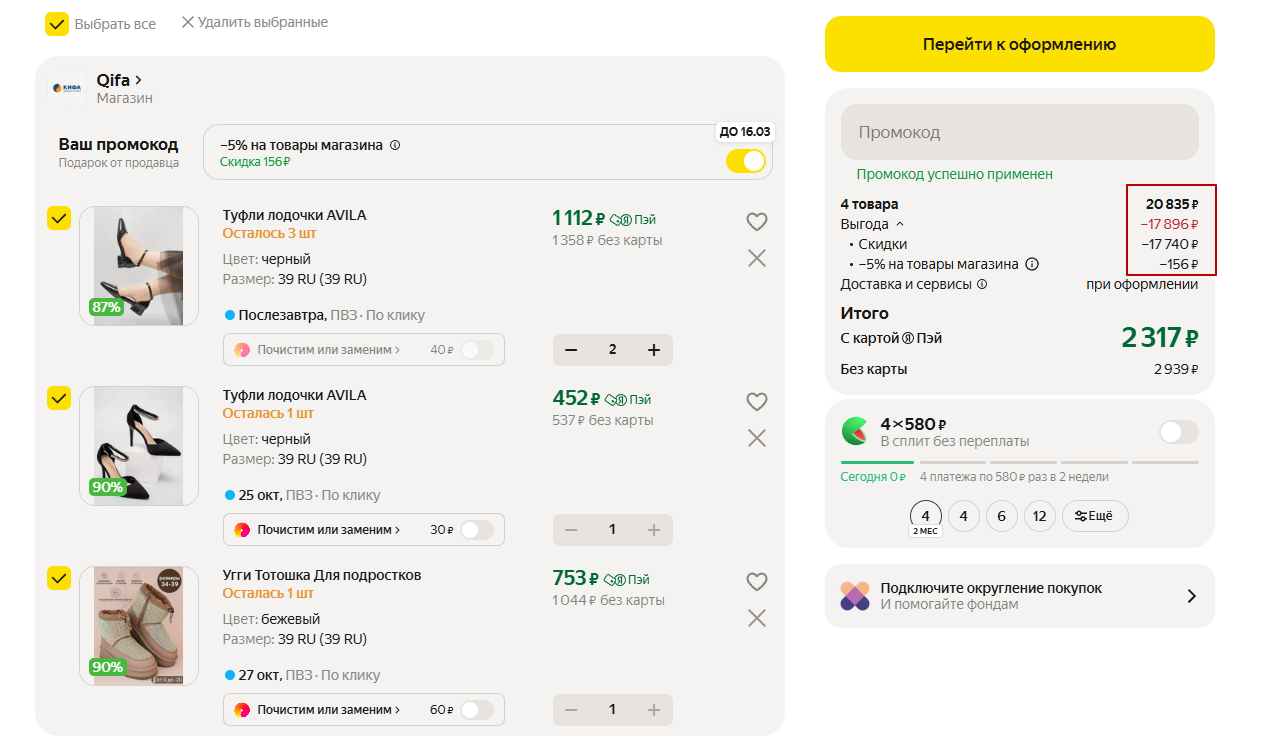This screenshot has width=1268, height=743.
Task: Open the Qifa store page
Action: click(x=119, y=80)
